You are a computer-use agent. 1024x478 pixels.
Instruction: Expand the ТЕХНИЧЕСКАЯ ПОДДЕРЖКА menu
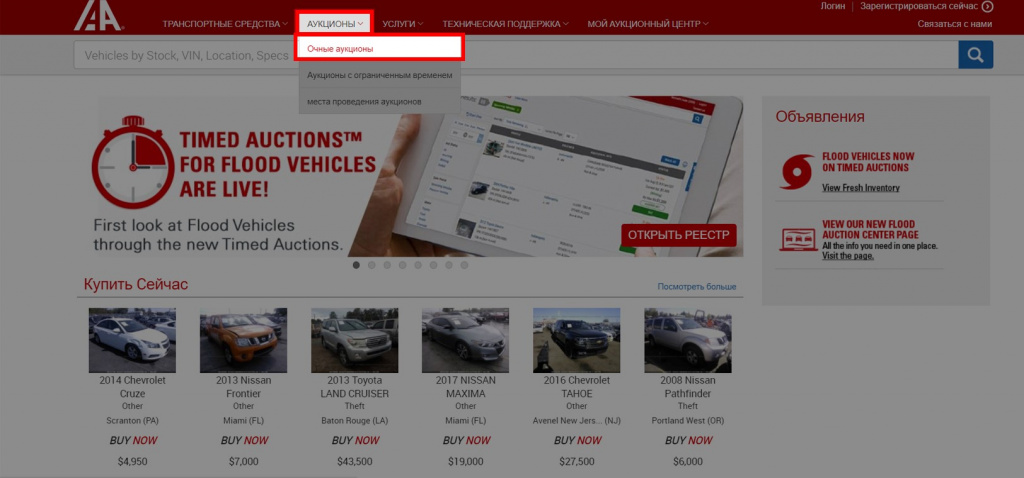505,24
